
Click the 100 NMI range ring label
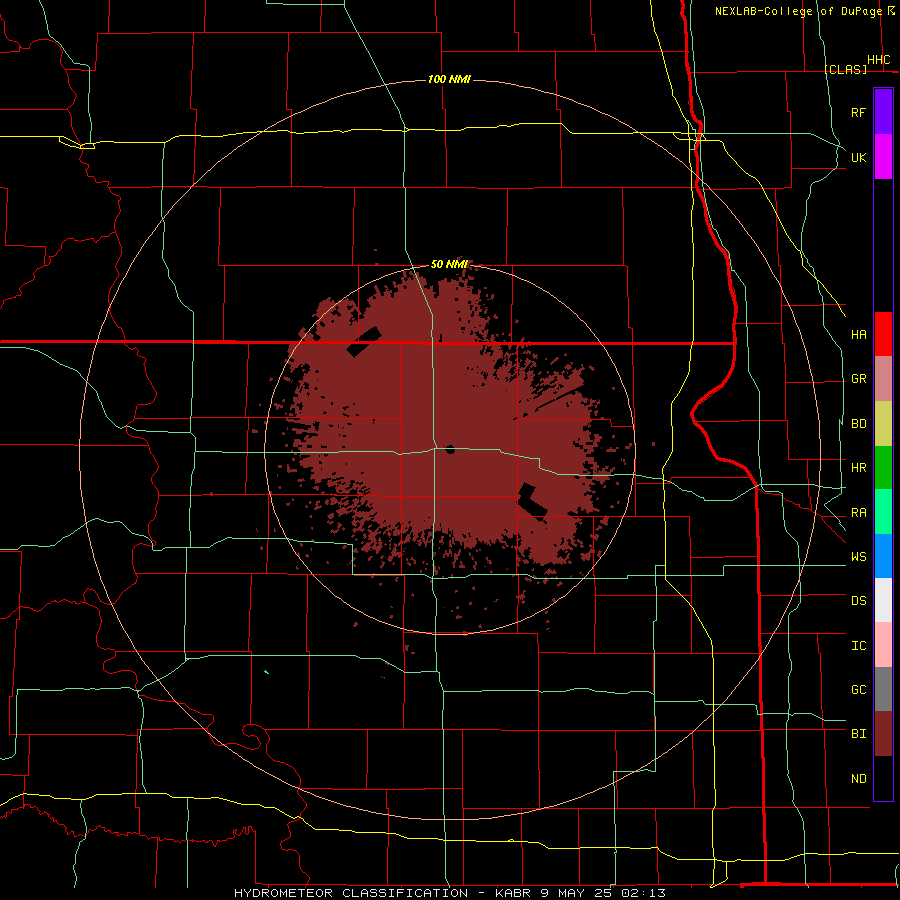click(x=449, y=79)
